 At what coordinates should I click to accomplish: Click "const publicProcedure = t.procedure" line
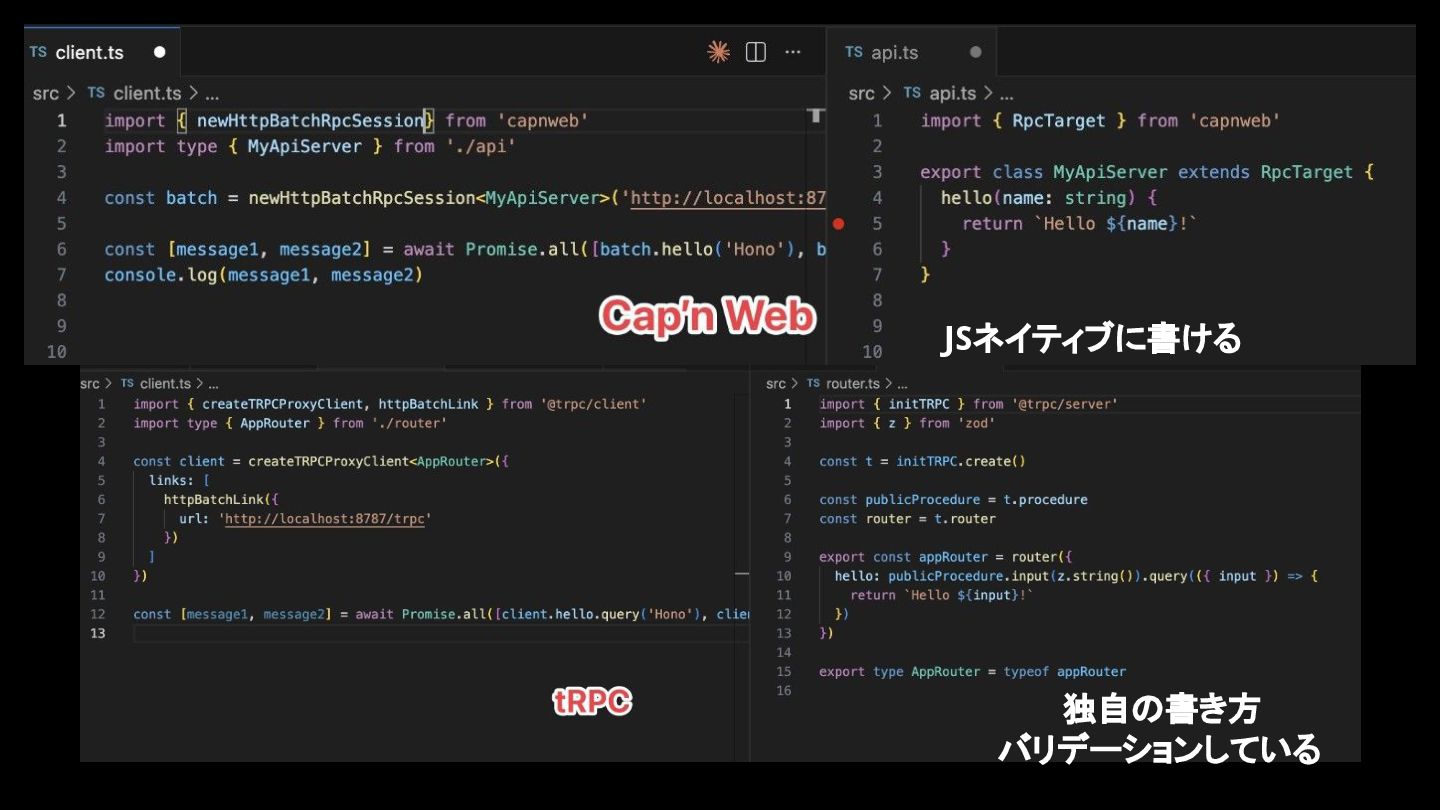953,499
